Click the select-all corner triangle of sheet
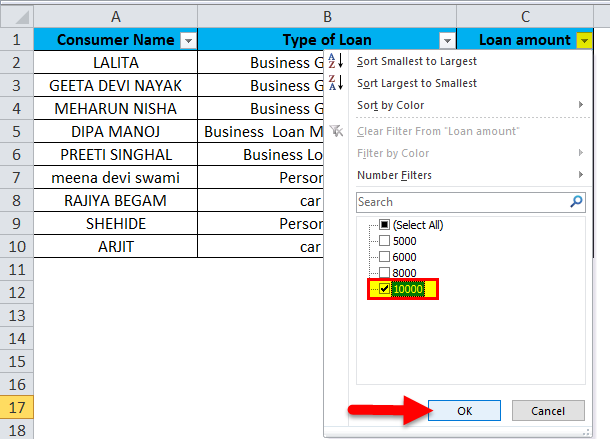Viewport: 610px width, 439px height. [21, 18]
